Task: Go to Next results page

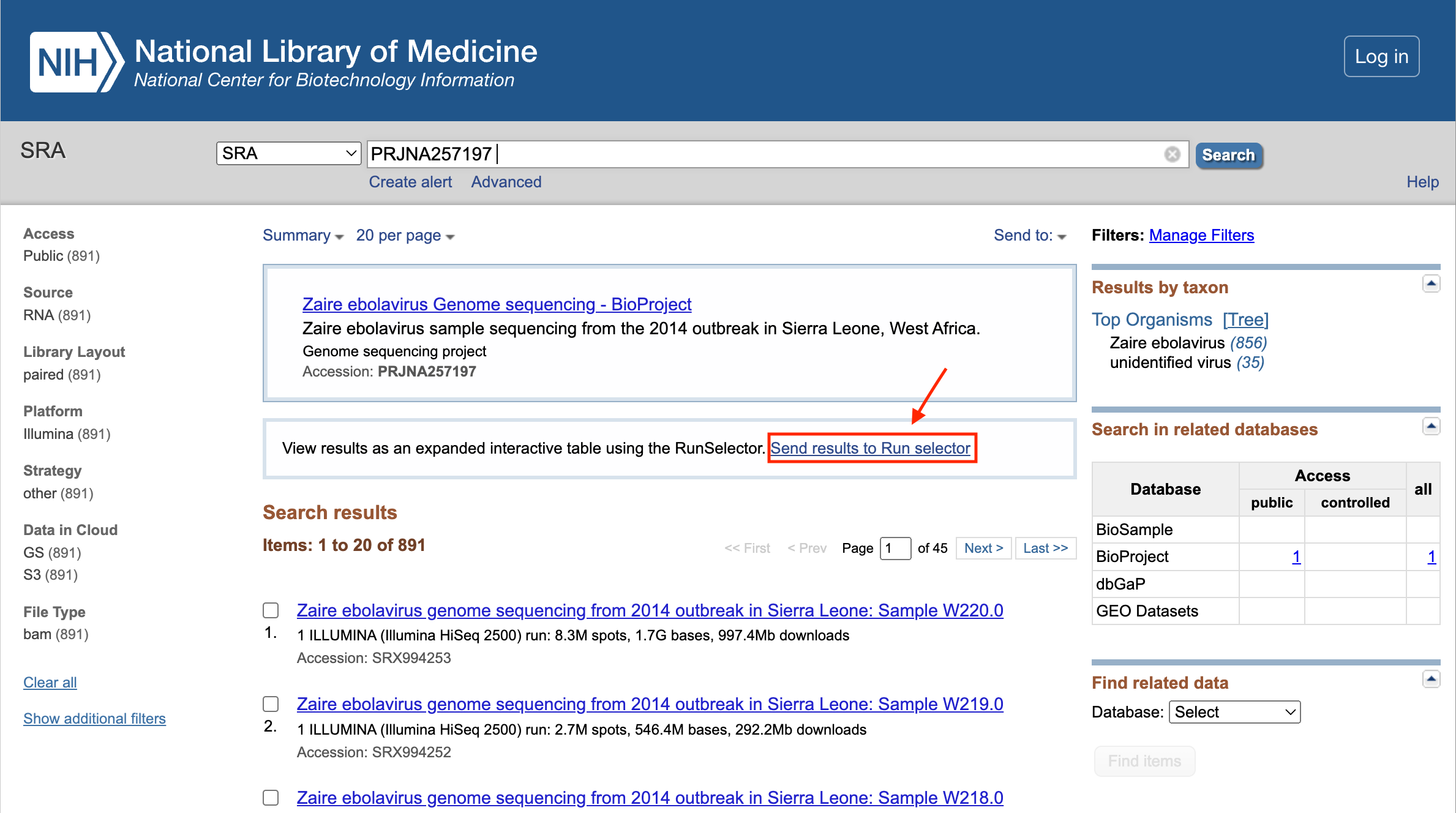Action: (x=983, y=548)
